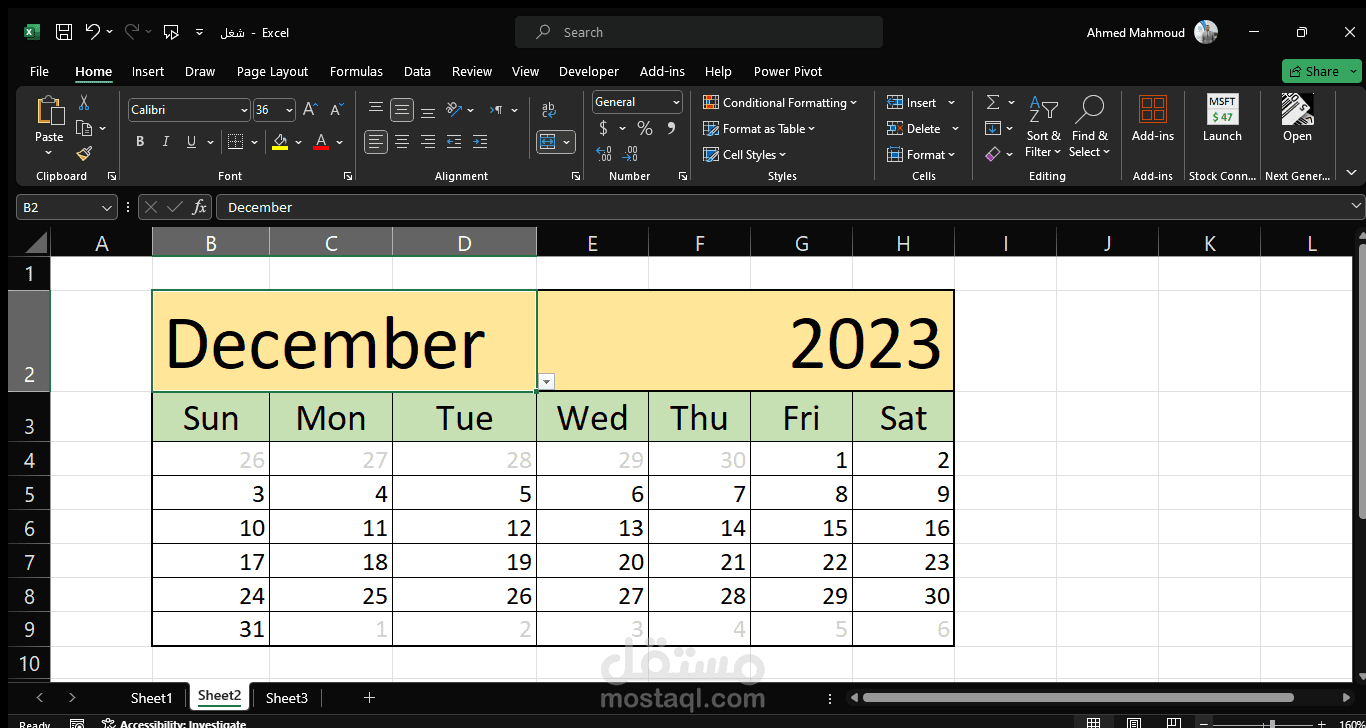The width and height of the screenshot is (1366, 728).
Task: Open the Calibri font name dropdown
Action: pos(244,110)
